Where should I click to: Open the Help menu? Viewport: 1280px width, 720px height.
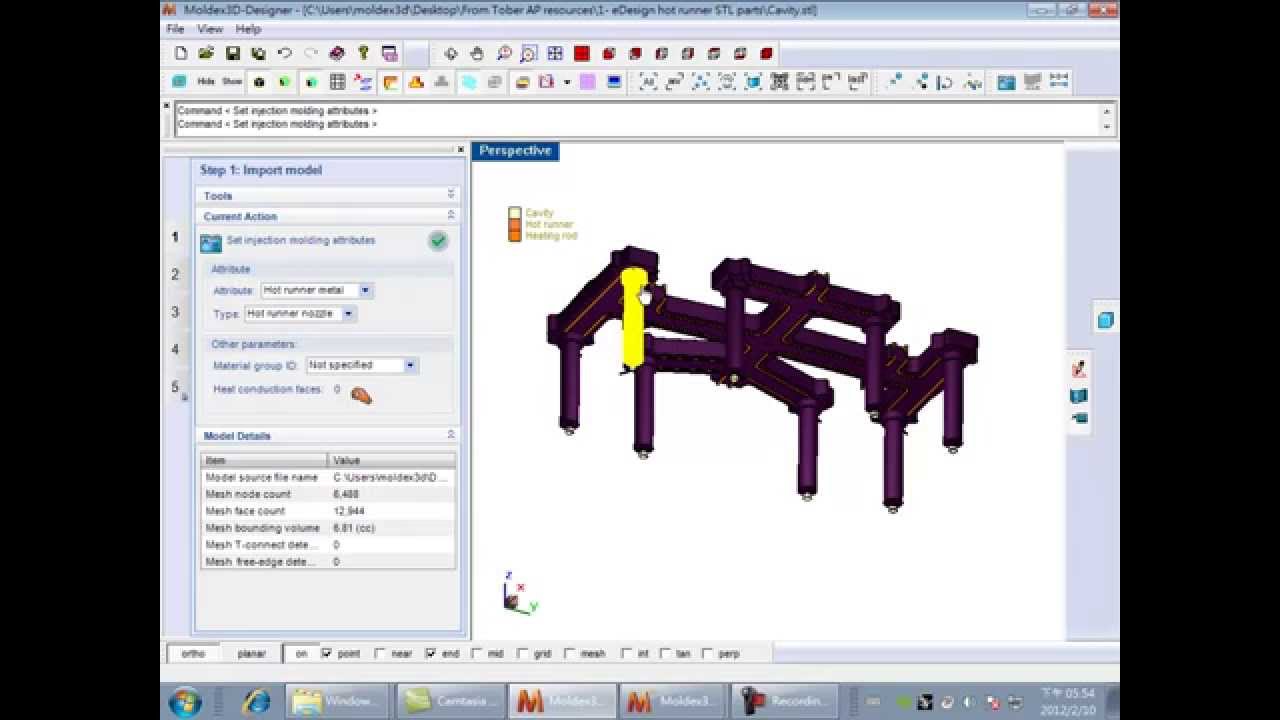tap(248, 29)
